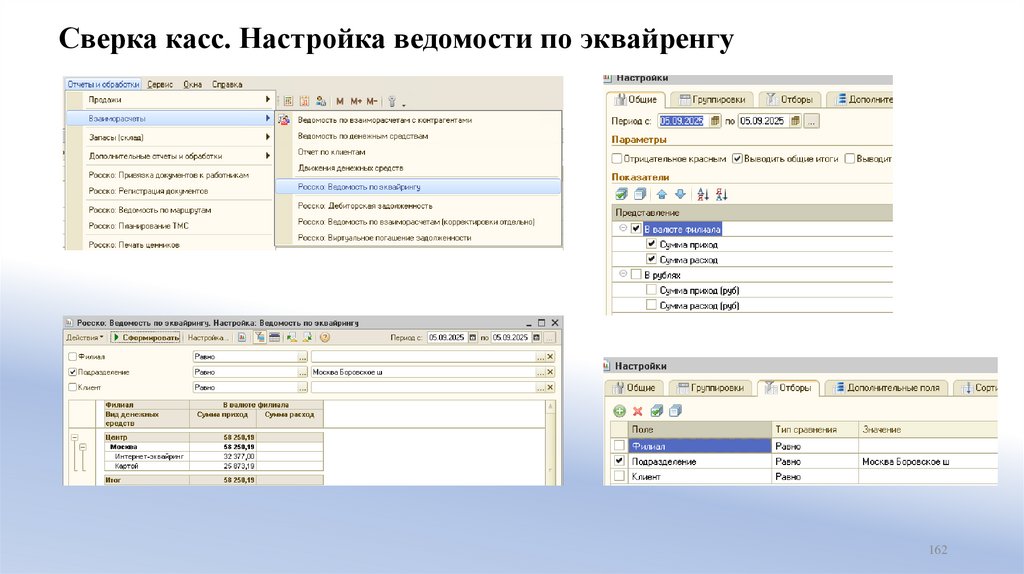
Task: Open Сервис menu
Action: tap(160, 84)
